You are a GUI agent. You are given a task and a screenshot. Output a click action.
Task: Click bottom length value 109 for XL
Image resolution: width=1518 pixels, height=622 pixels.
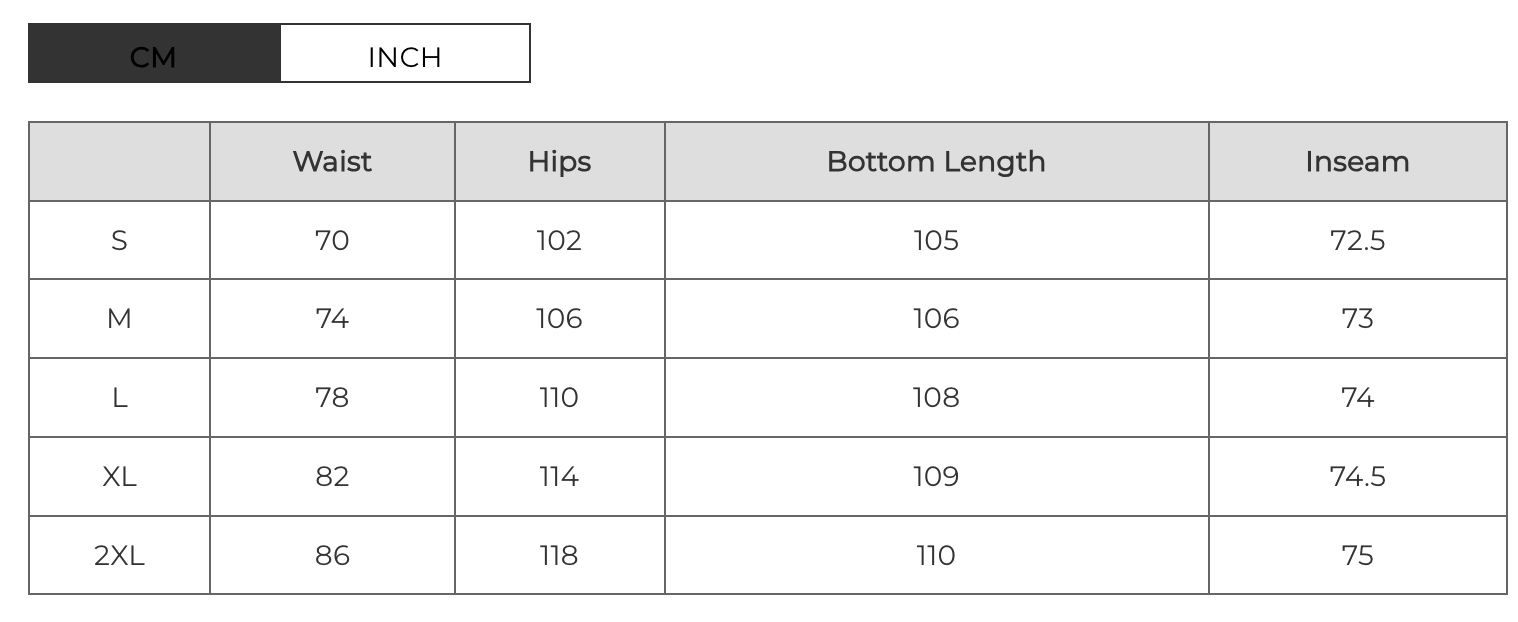coord(936,477)
